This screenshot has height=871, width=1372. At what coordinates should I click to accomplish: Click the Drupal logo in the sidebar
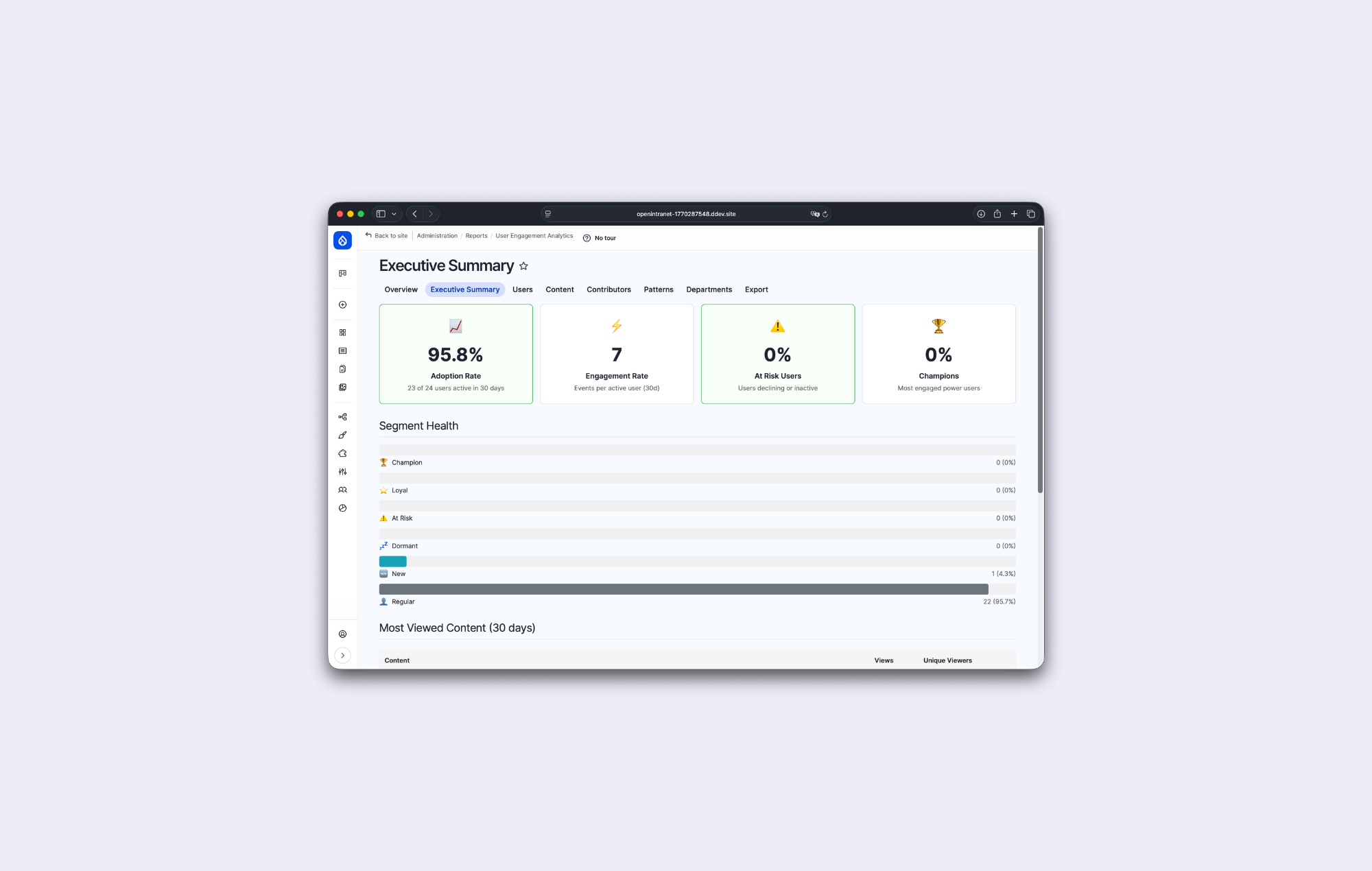coord(342,240)
